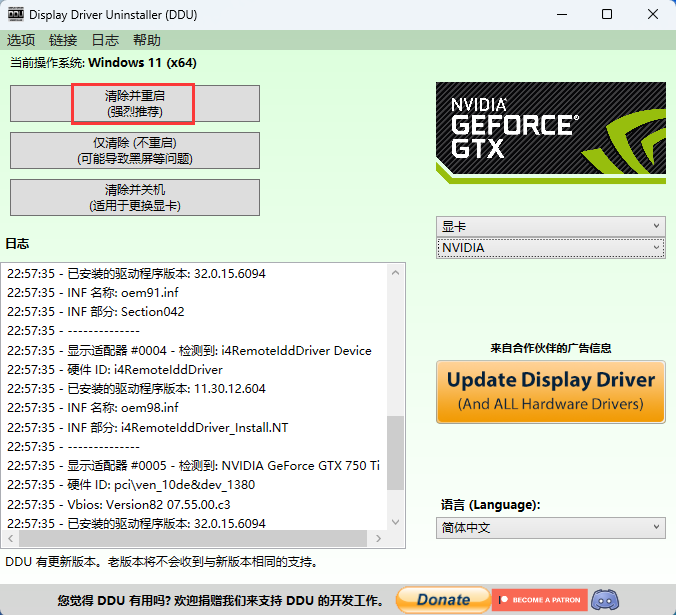Click the yellow Donate button

443,600
